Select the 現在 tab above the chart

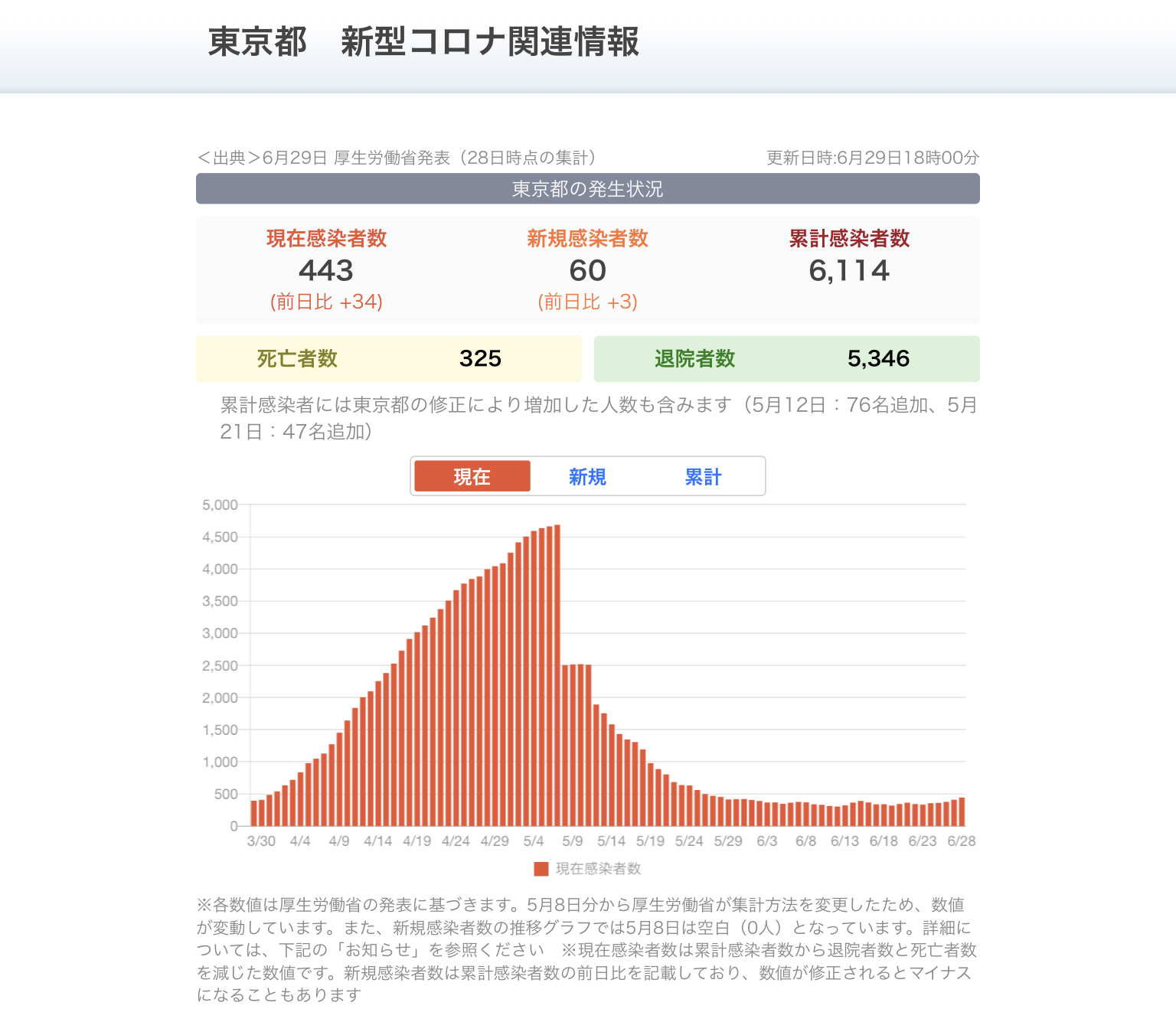(472, 476)
